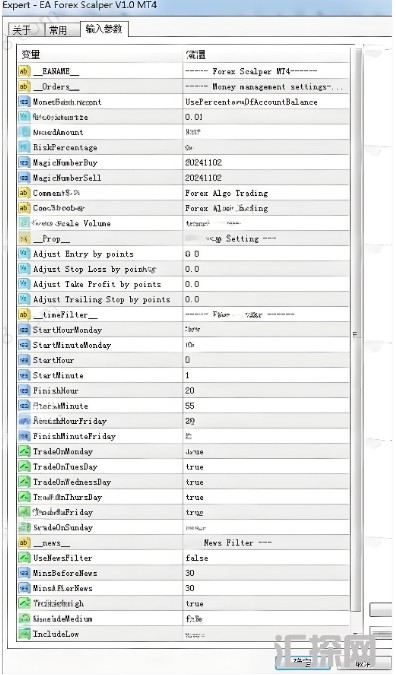Select the TradeOnSunday variable name
This screenshot has height=675, width=396.
coord(63,527)
